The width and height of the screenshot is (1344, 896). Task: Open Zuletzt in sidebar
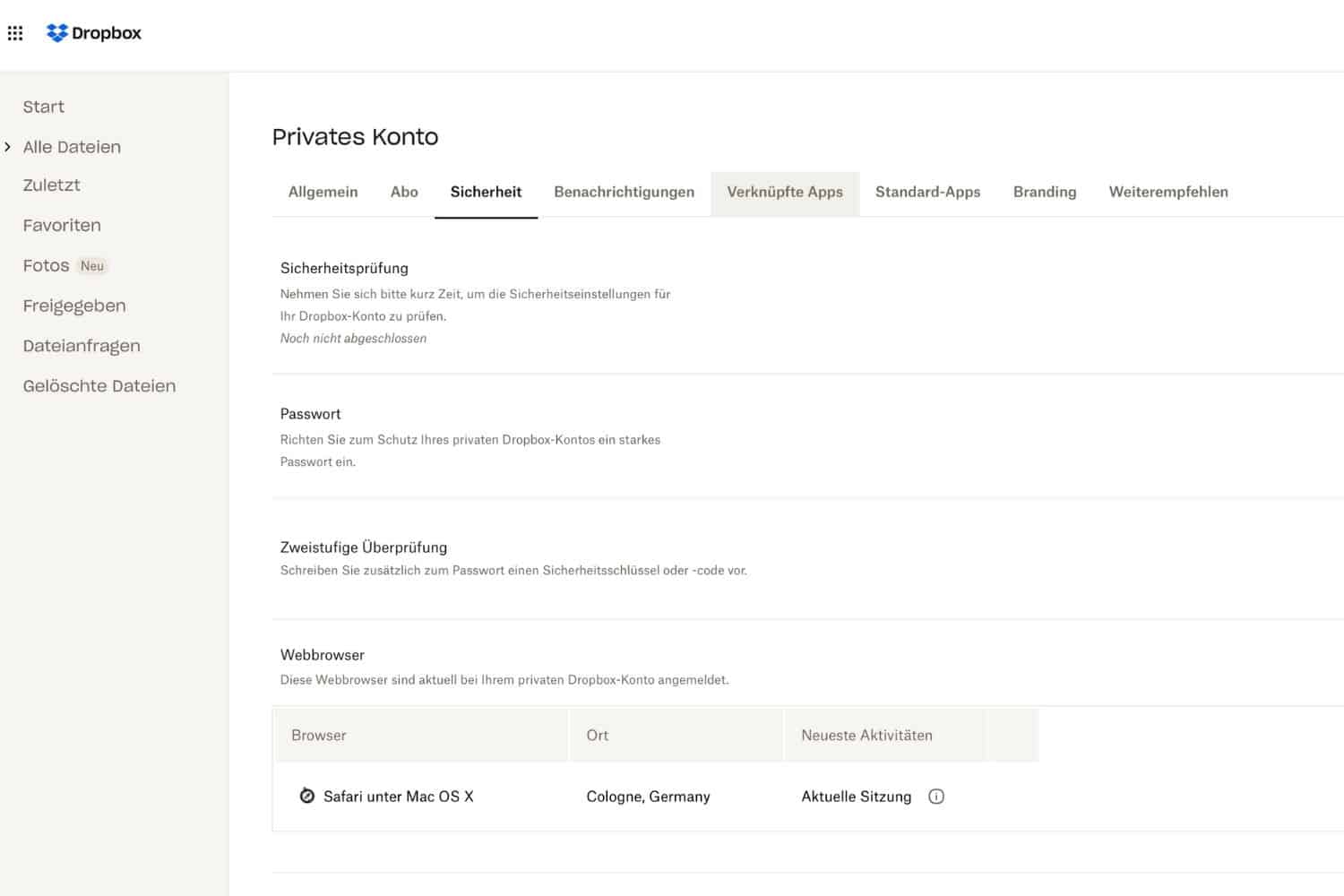click(x=52, y=185)
